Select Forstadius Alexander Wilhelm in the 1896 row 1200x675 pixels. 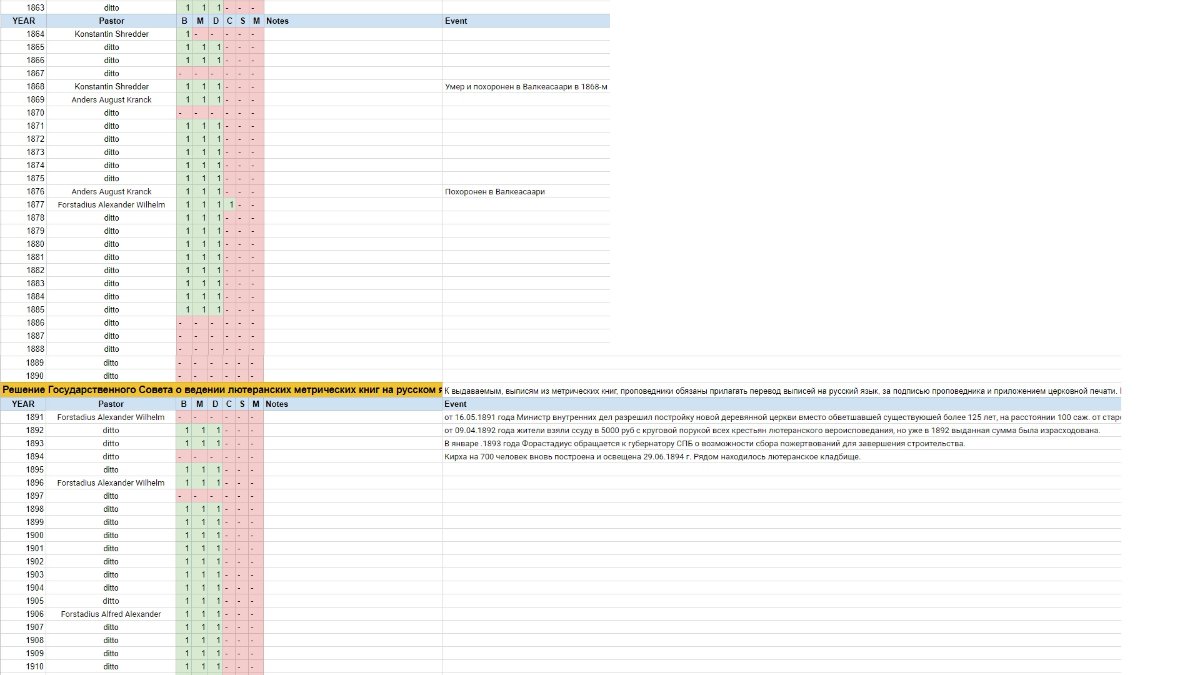tap(111, 482)
